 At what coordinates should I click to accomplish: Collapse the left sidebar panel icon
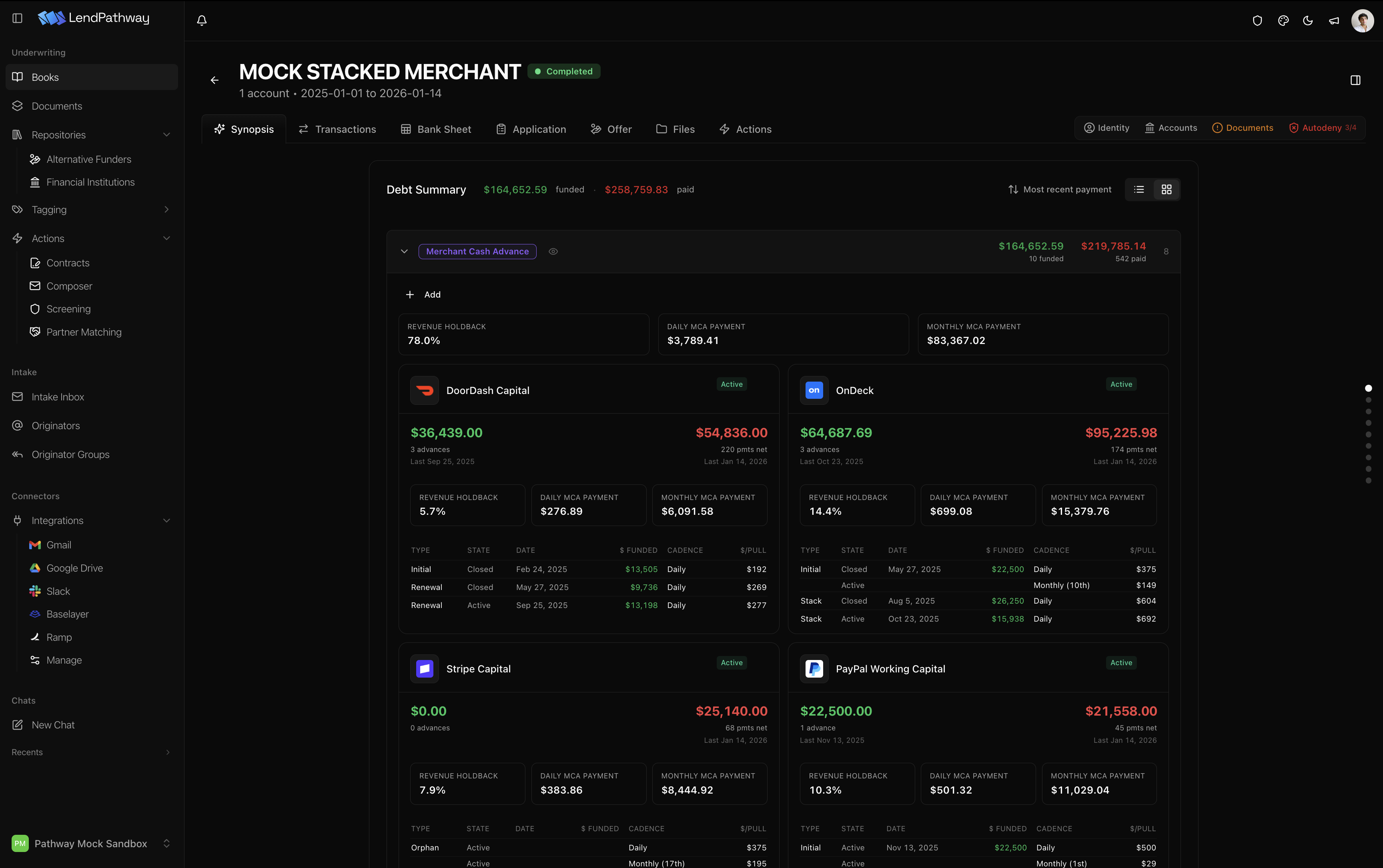(x=17, y=18)
